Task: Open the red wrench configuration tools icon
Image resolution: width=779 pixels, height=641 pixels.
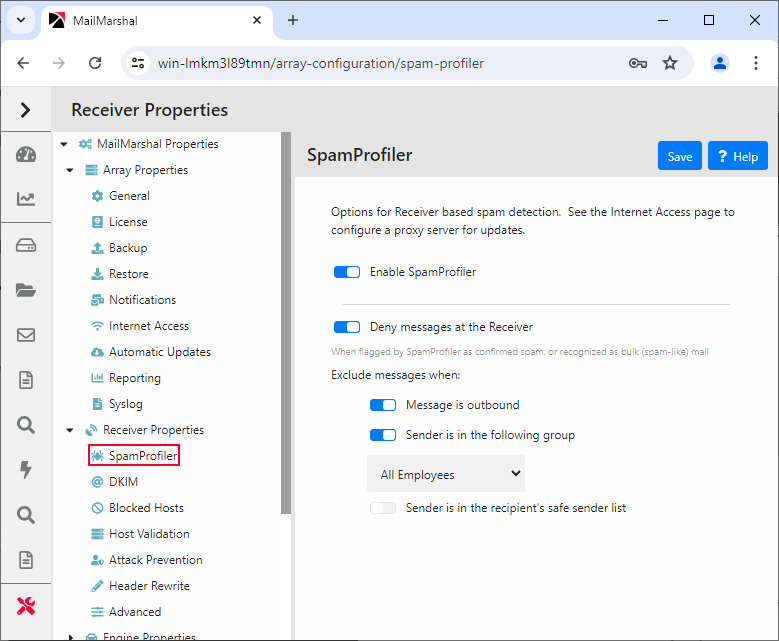Action: [26, 606]
